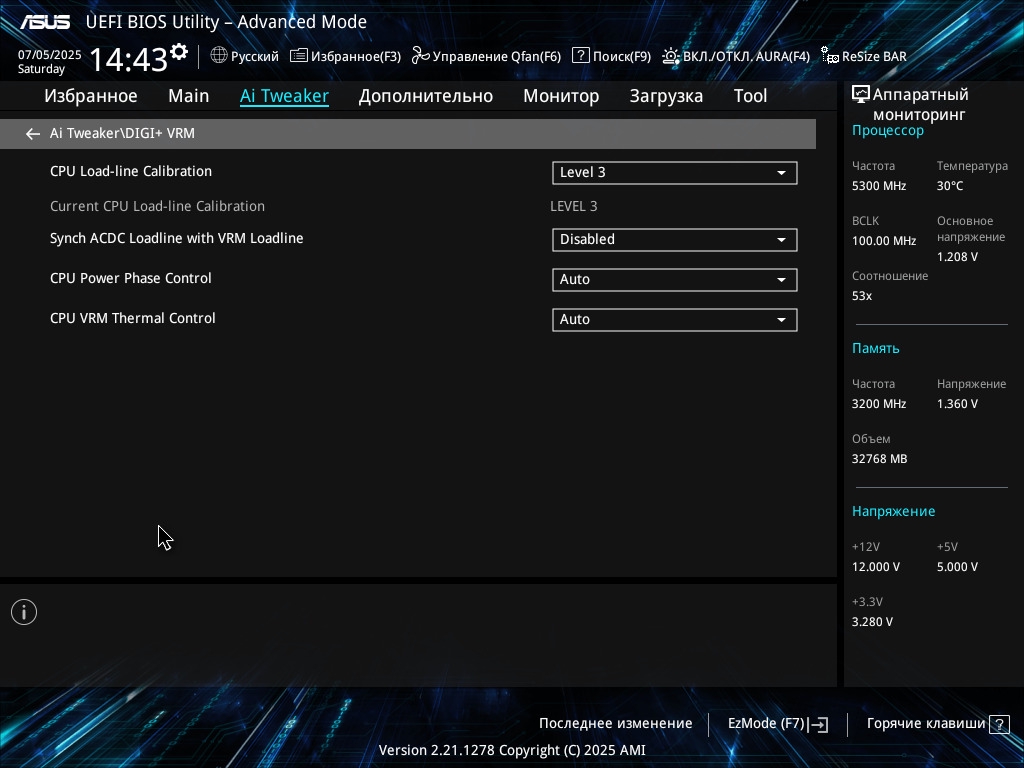This screenshot has width=1024, height=768.
Task: Click the Избранное(F3) list icon
Action: pos(298,56)
